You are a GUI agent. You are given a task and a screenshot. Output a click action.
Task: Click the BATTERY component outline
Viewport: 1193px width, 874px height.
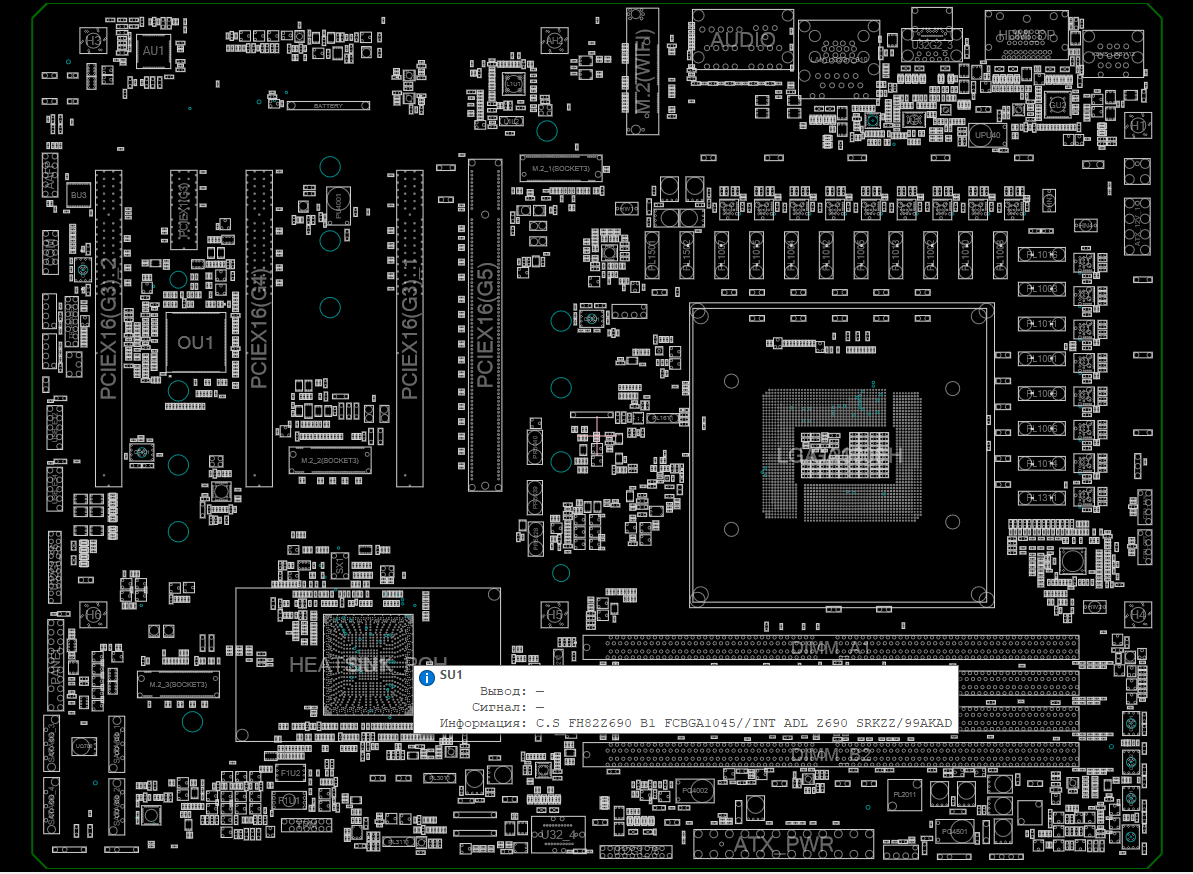pyautogui.click(x=328, y=106)
